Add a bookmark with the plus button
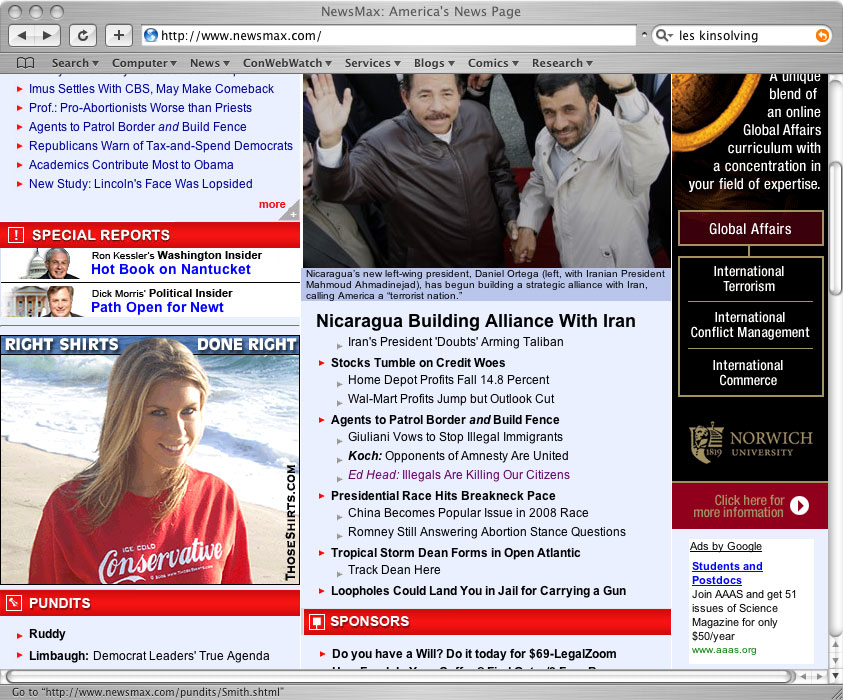This screenshot has width=843, height=700. (x=119, y=35)
